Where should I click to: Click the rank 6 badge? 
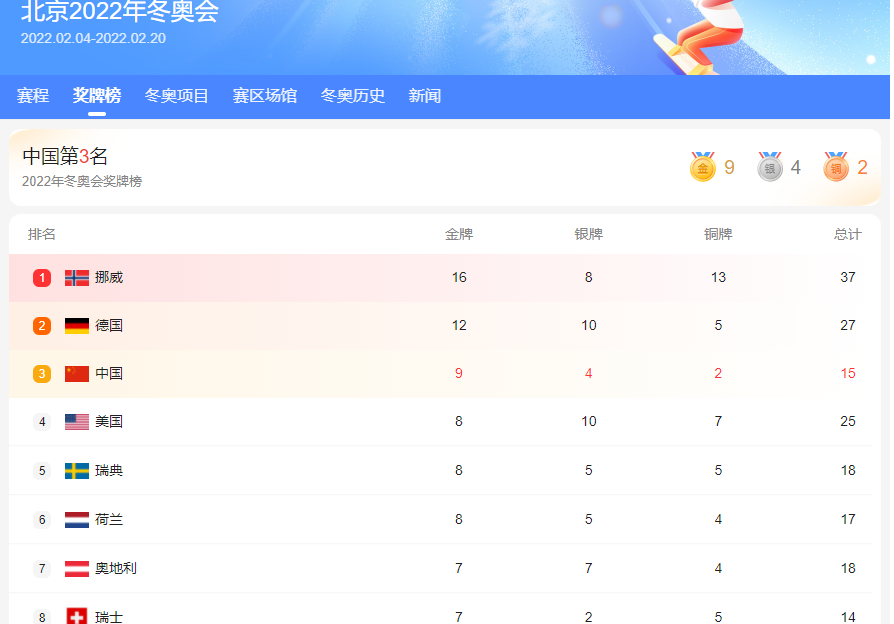[42, 520]
